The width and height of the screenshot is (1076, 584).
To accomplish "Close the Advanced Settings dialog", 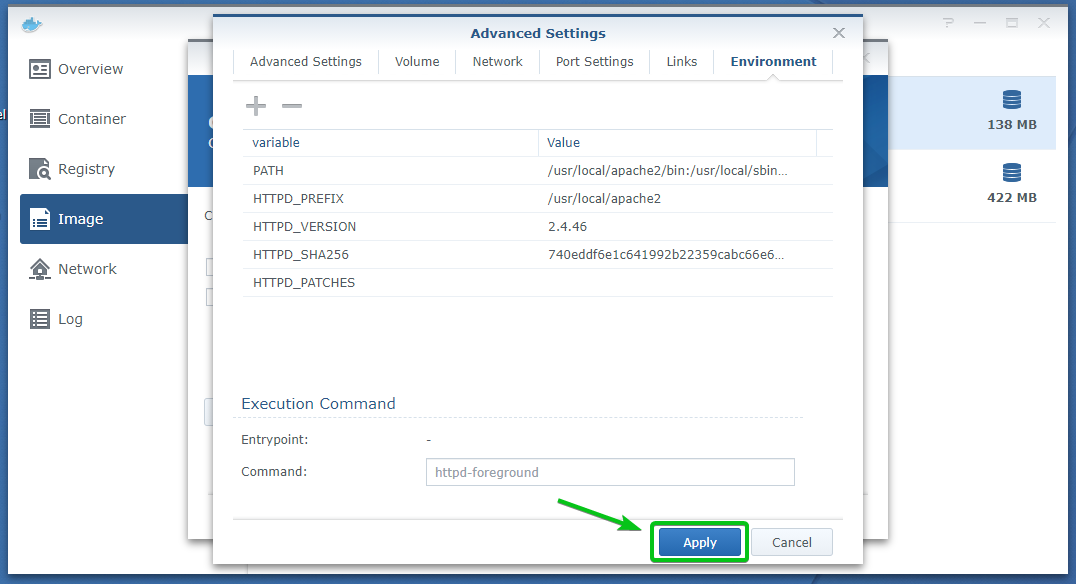I will [x=839, y=33].
